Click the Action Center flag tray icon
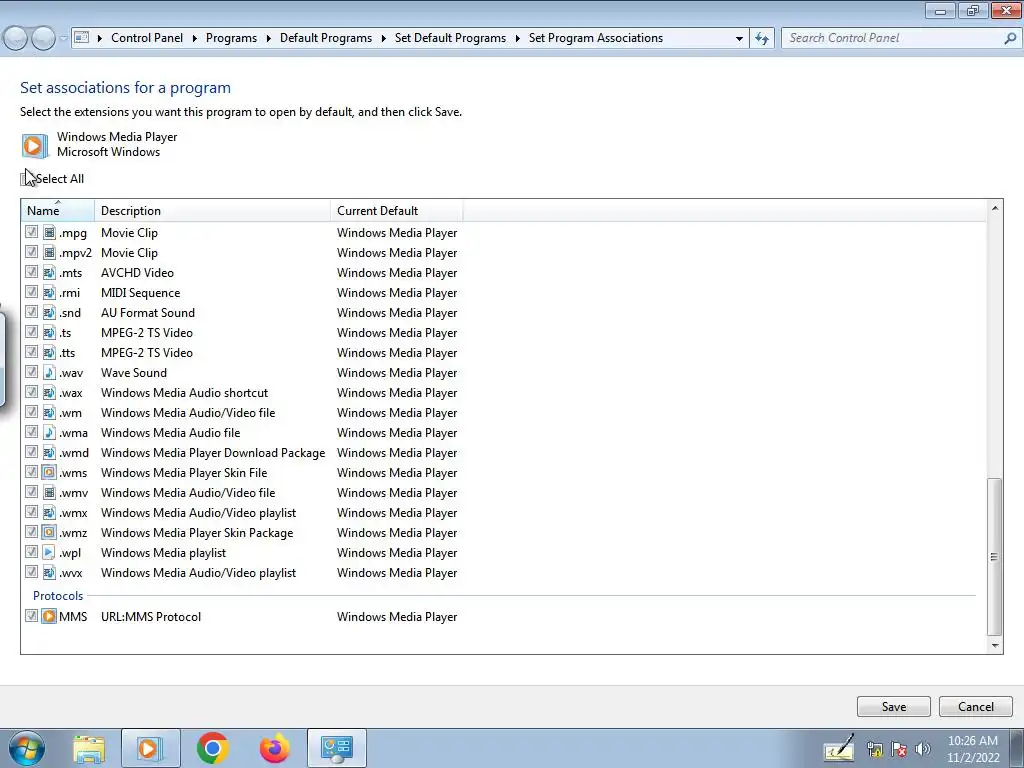Viewport: 1024px width, 768px height. pyautogui.click(x=899, y=749)
